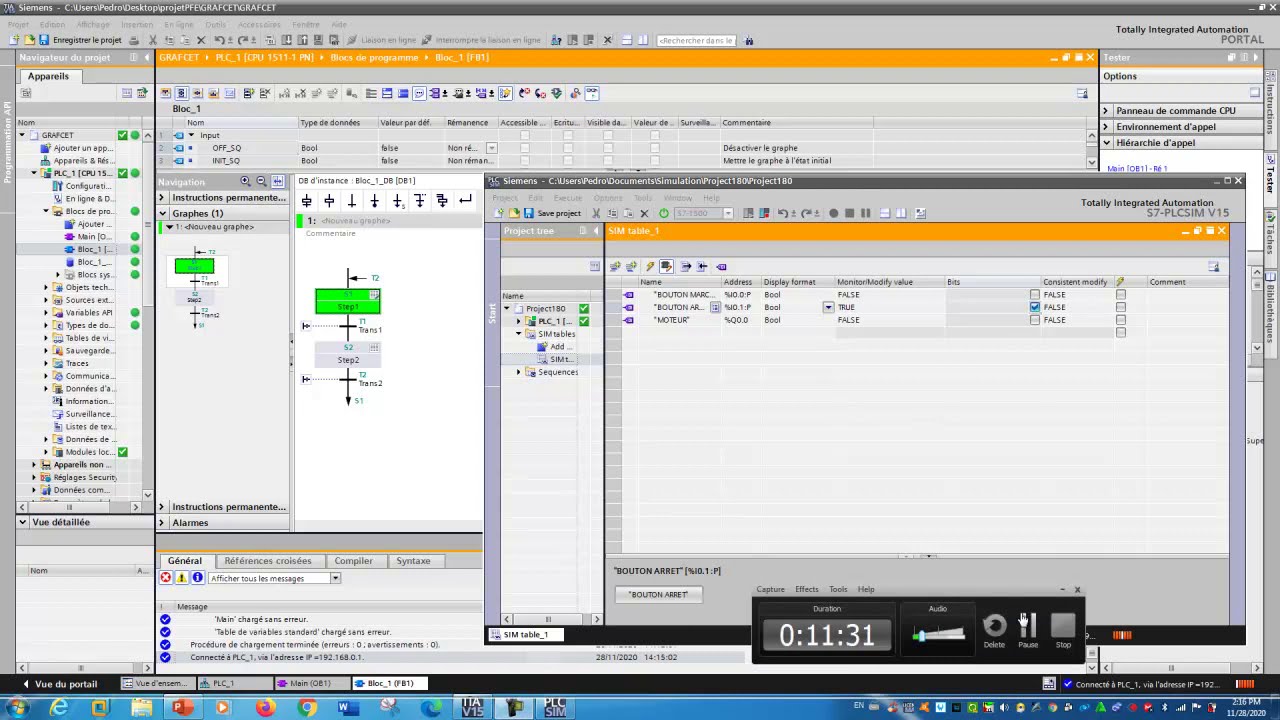Select the Général tab
The width and height of the screenshot is (1280, 720).
pos(184,561)
